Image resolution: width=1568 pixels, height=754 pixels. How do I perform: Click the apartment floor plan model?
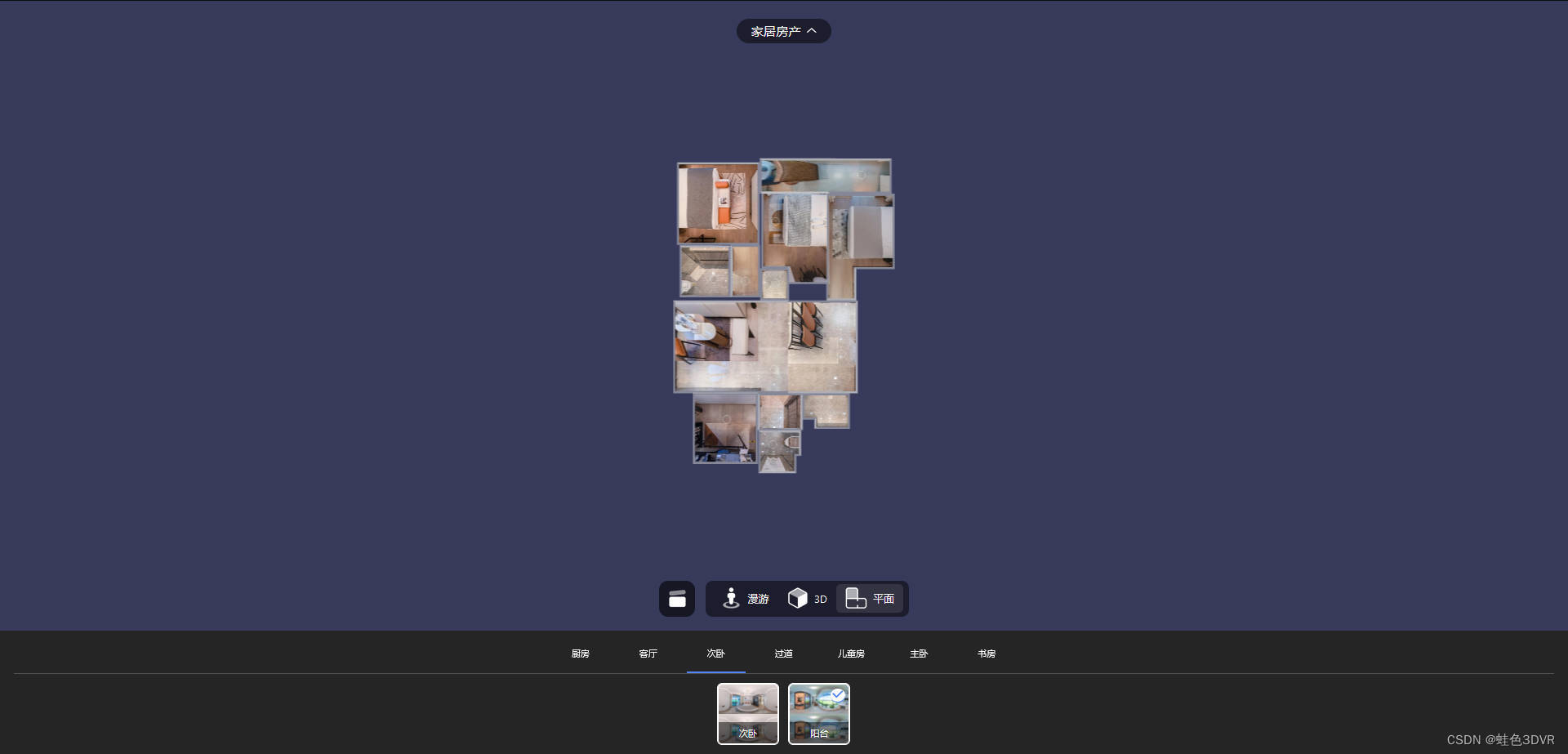point(784,315)
